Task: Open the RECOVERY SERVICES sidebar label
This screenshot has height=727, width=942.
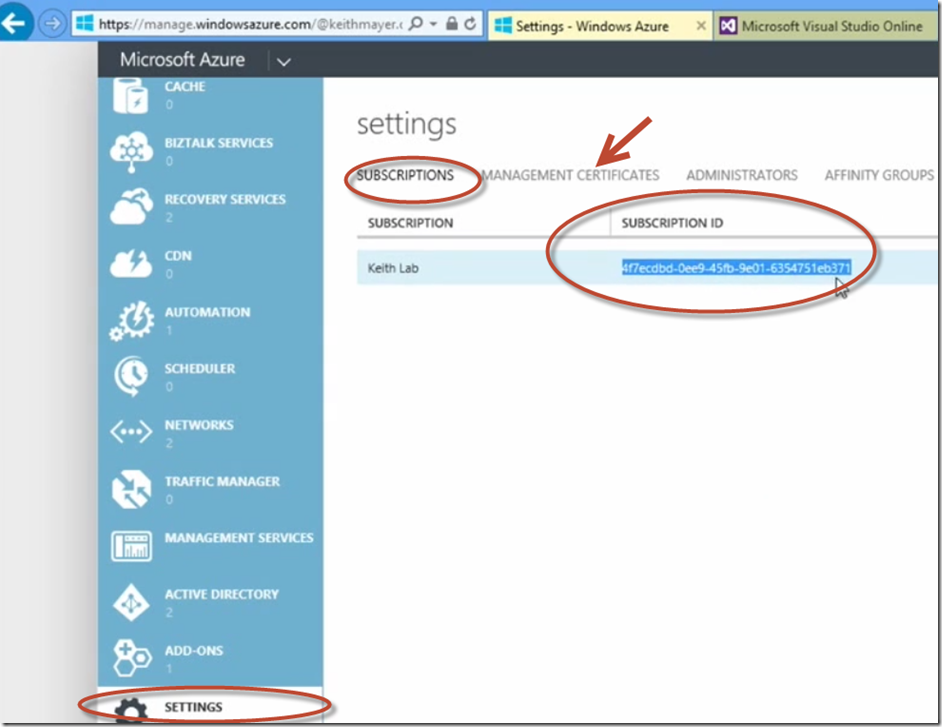Action: (x=225, y=199)
